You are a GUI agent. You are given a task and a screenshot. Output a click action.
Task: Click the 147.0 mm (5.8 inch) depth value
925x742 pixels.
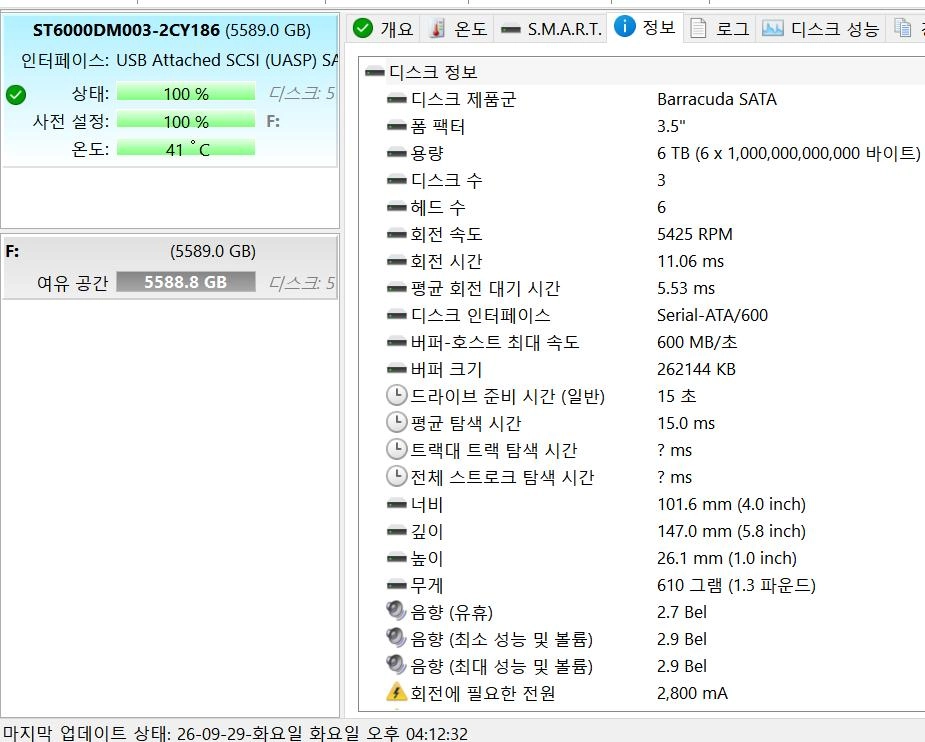[x=732, y=532]
